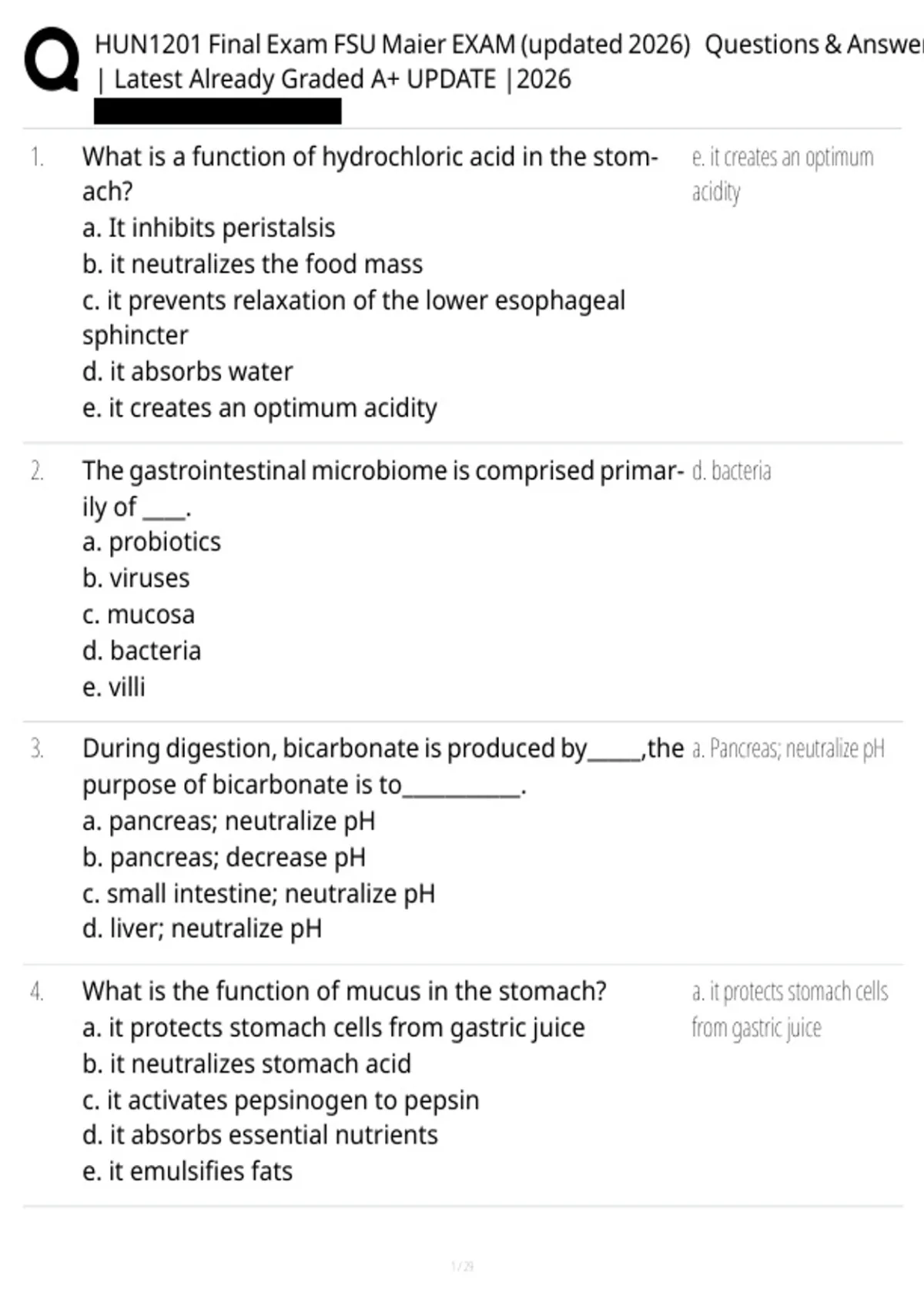Viewport: 924px width, 1309px height.
Task: Click the 'd. bacteria' answer in right column
Action: (x=731, y=470)
